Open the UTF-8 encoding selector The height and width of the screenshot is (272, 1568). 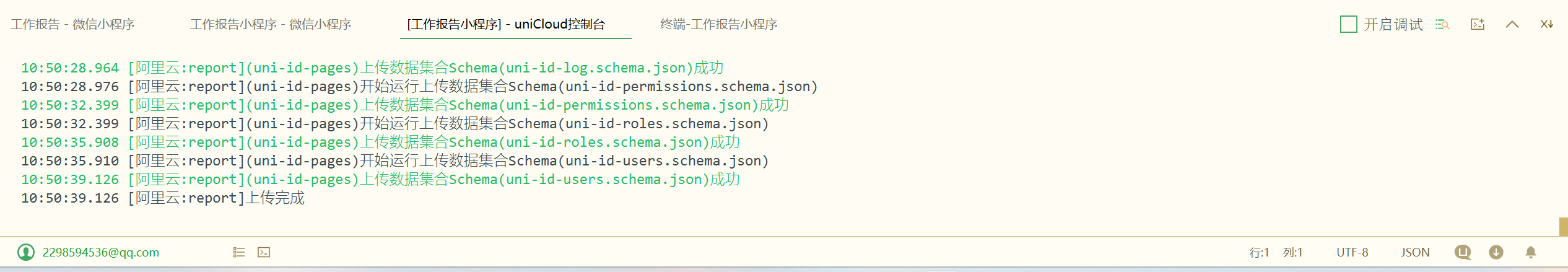pos(1352,252)
